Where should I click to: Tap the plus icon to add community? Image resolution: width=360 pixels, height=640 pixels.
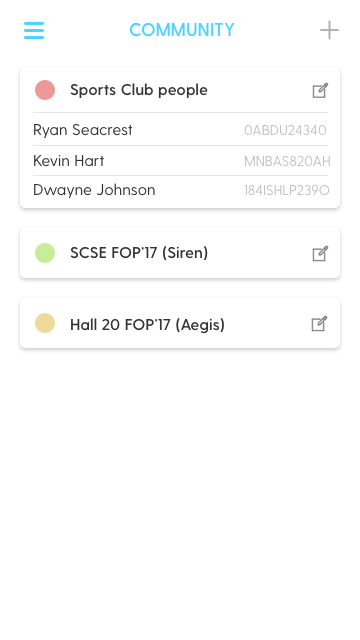(329, 30)
